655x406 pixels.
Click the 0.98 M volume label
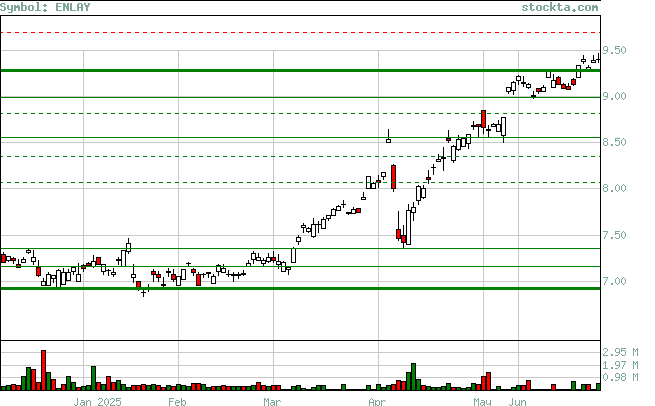[620, 377]
